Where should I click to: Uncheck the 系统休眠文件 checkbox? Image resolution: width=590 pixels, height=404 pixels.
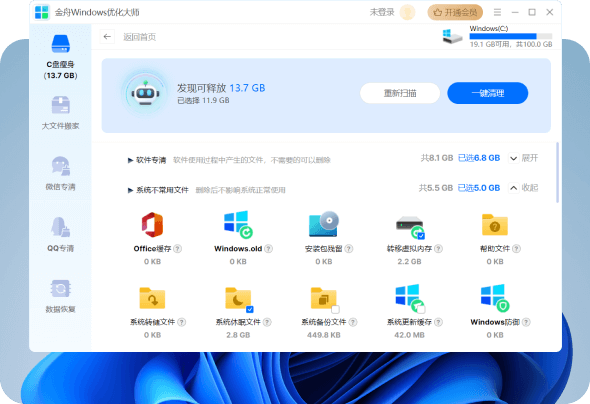click(x=249, y=309)
